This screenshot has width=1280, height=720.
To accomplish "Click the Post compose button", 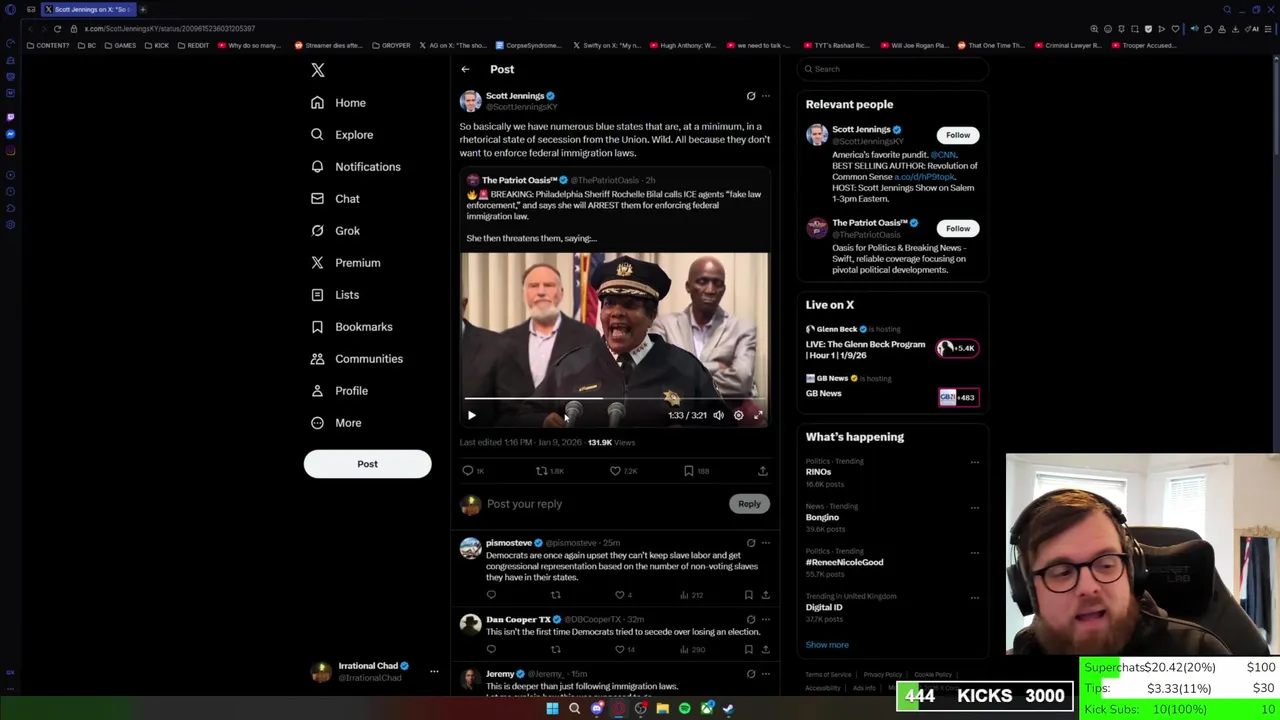I will pyautogui.click(x=367, y=464).
